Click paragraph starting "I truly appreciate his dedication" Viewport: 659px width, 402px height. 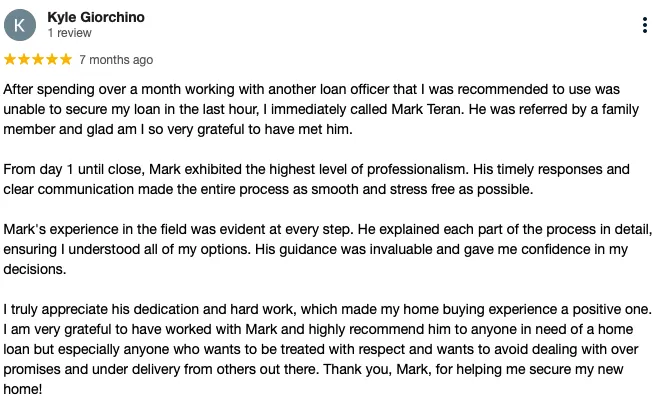[x=328, y=349]
